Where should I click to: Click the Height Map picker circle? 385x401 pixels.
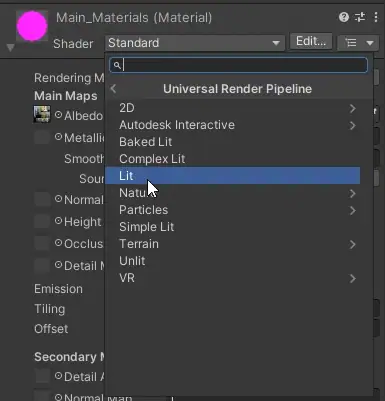click(x=58, y=221)
